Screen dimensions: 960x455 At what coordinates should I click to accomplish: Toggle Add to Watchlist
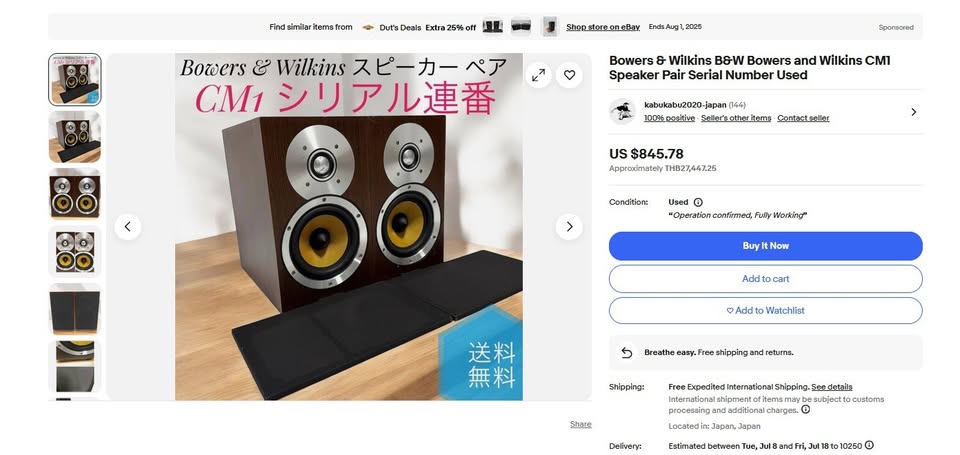pos(765,310)
